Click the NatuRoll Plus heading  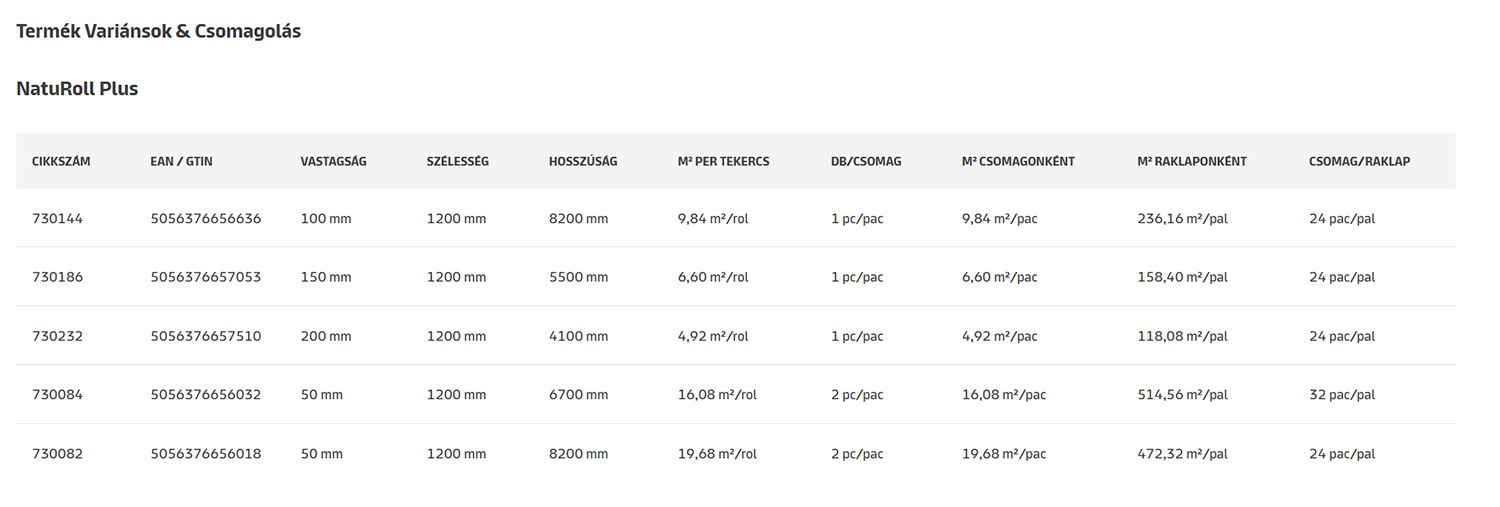(77, 89)
